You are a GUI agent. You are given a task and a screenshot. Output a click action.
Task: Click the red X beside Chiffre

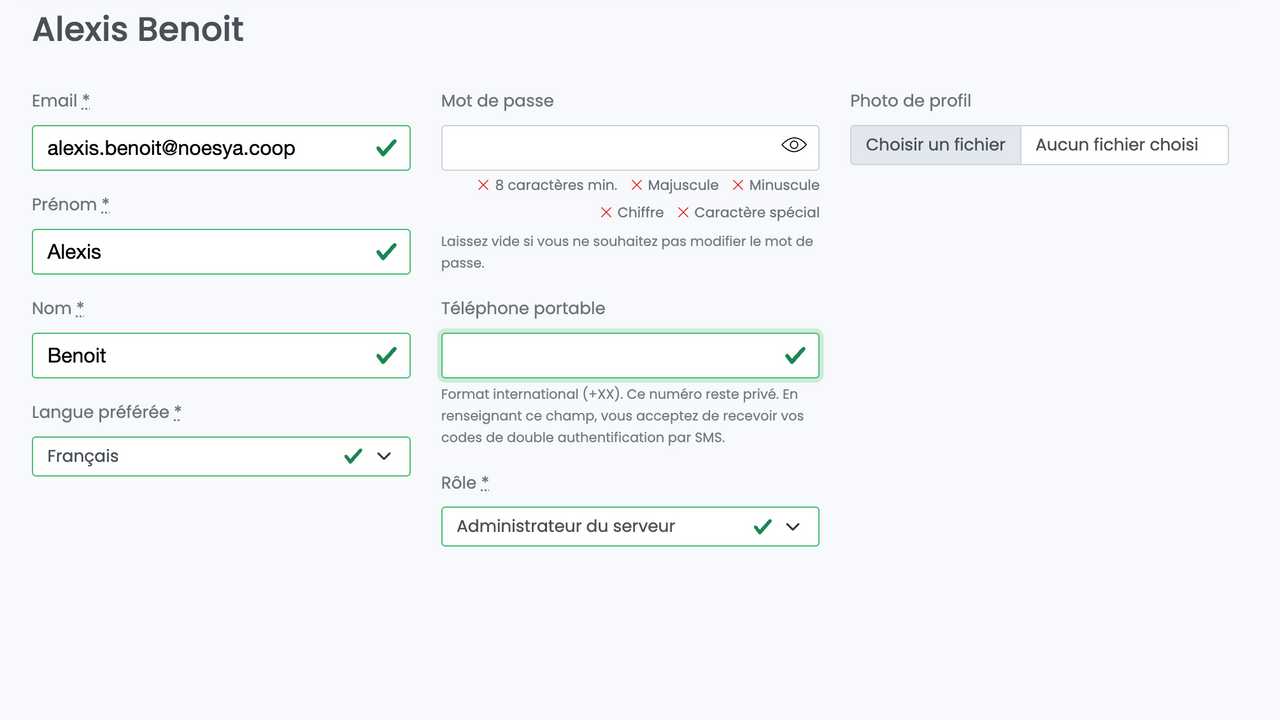(606, 212)
